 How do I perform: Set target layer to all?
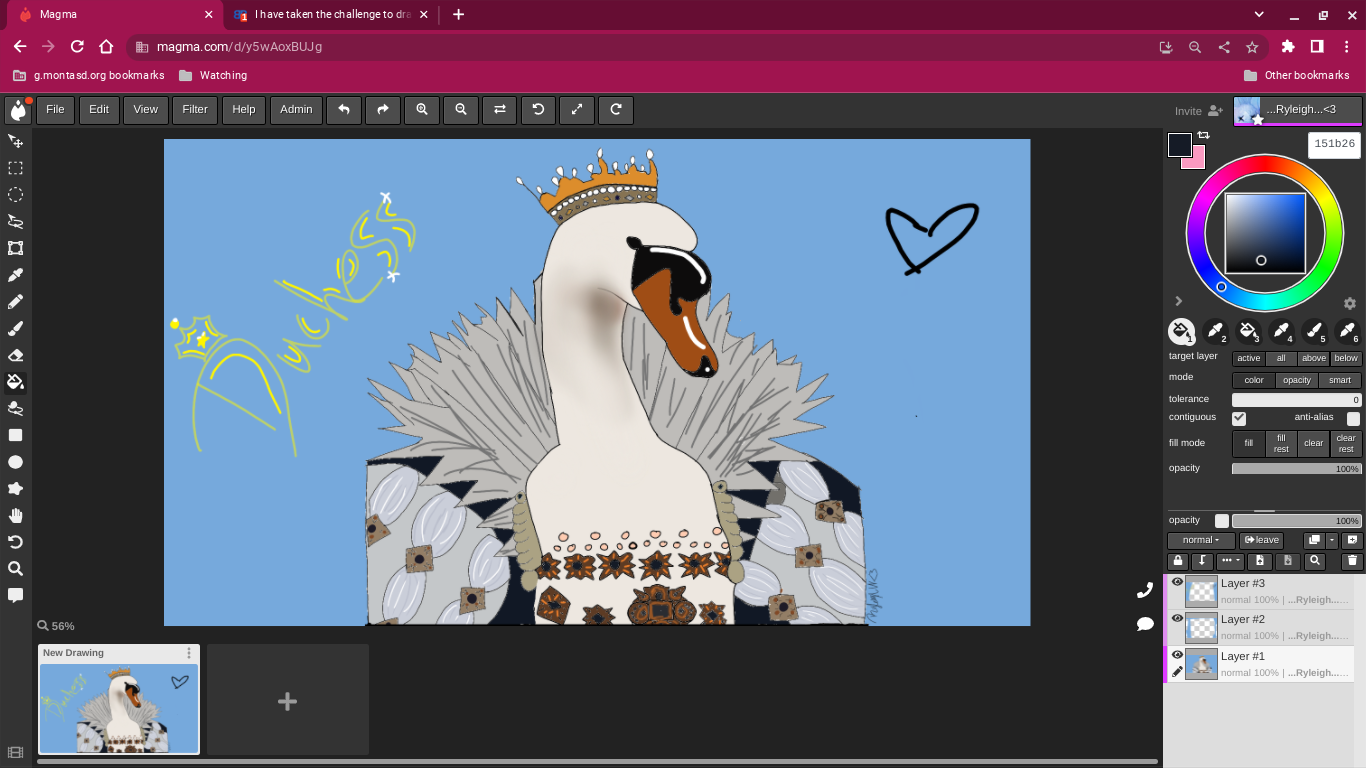1281,358
